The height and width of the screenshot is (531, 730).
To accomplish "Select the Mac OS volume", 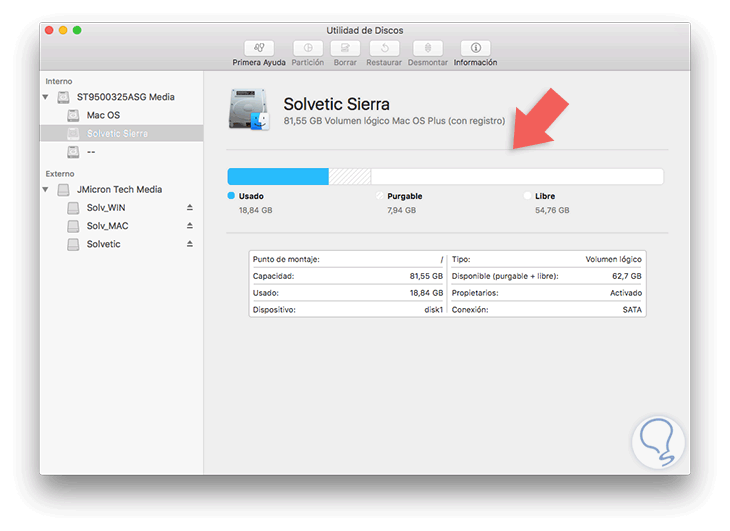I will 122,115.
